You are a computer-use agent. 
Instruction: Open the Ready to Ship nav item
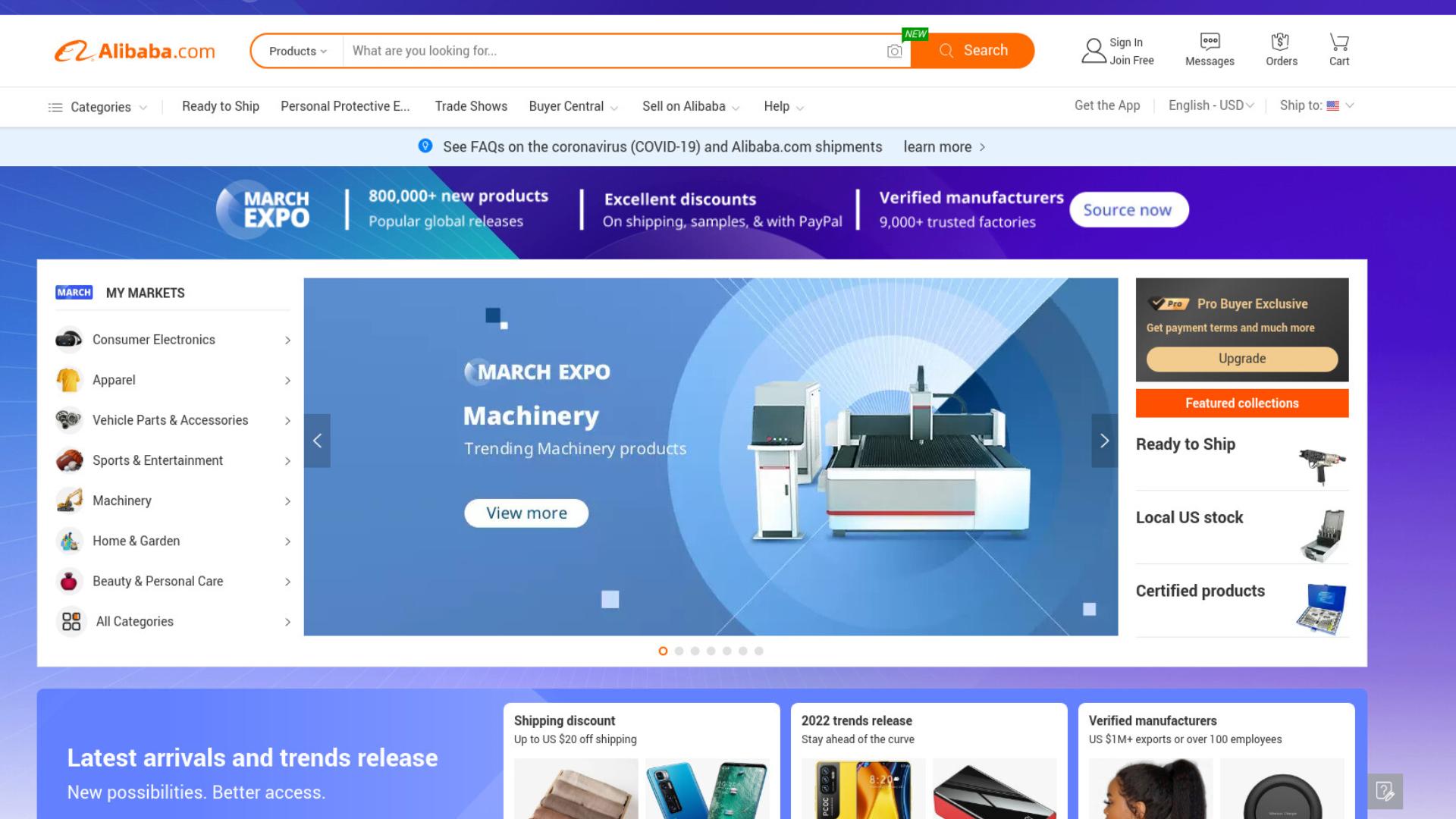(x=221, y=106)
